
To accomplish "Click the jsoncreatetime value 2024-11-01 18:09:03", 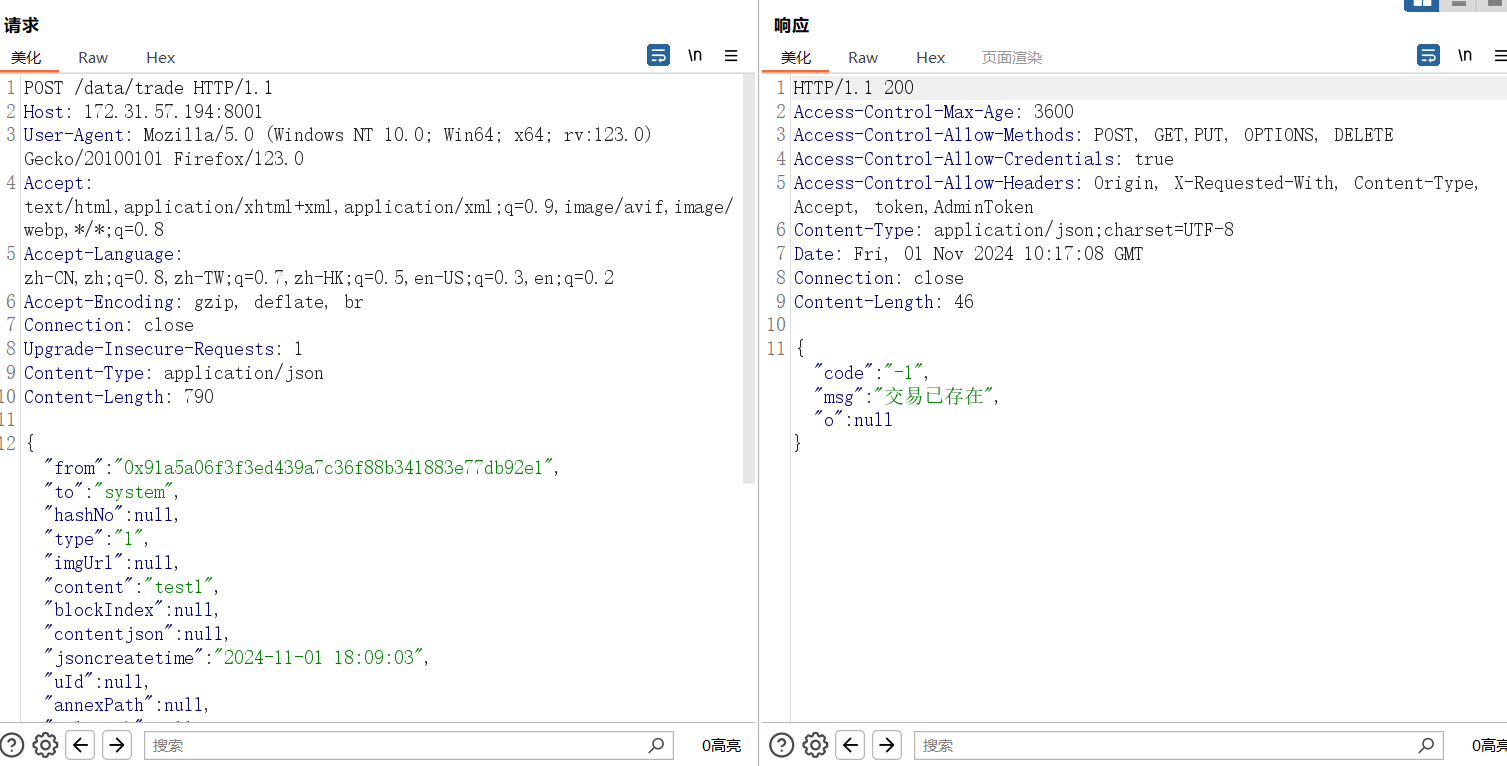I will pos(321,658).
